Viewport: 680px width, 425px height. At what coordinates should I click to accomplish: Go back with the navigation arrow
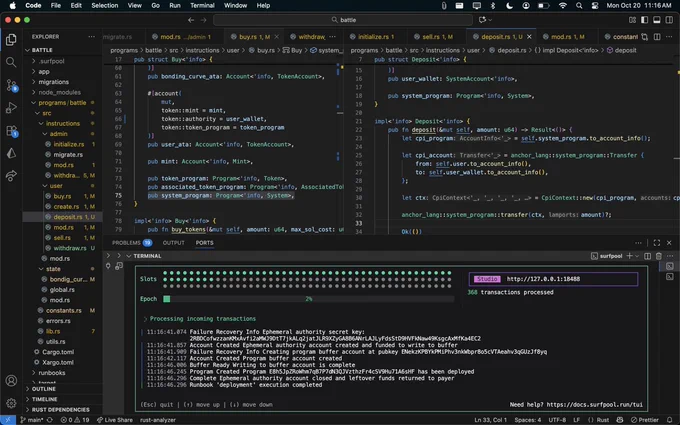pos(191,20)
